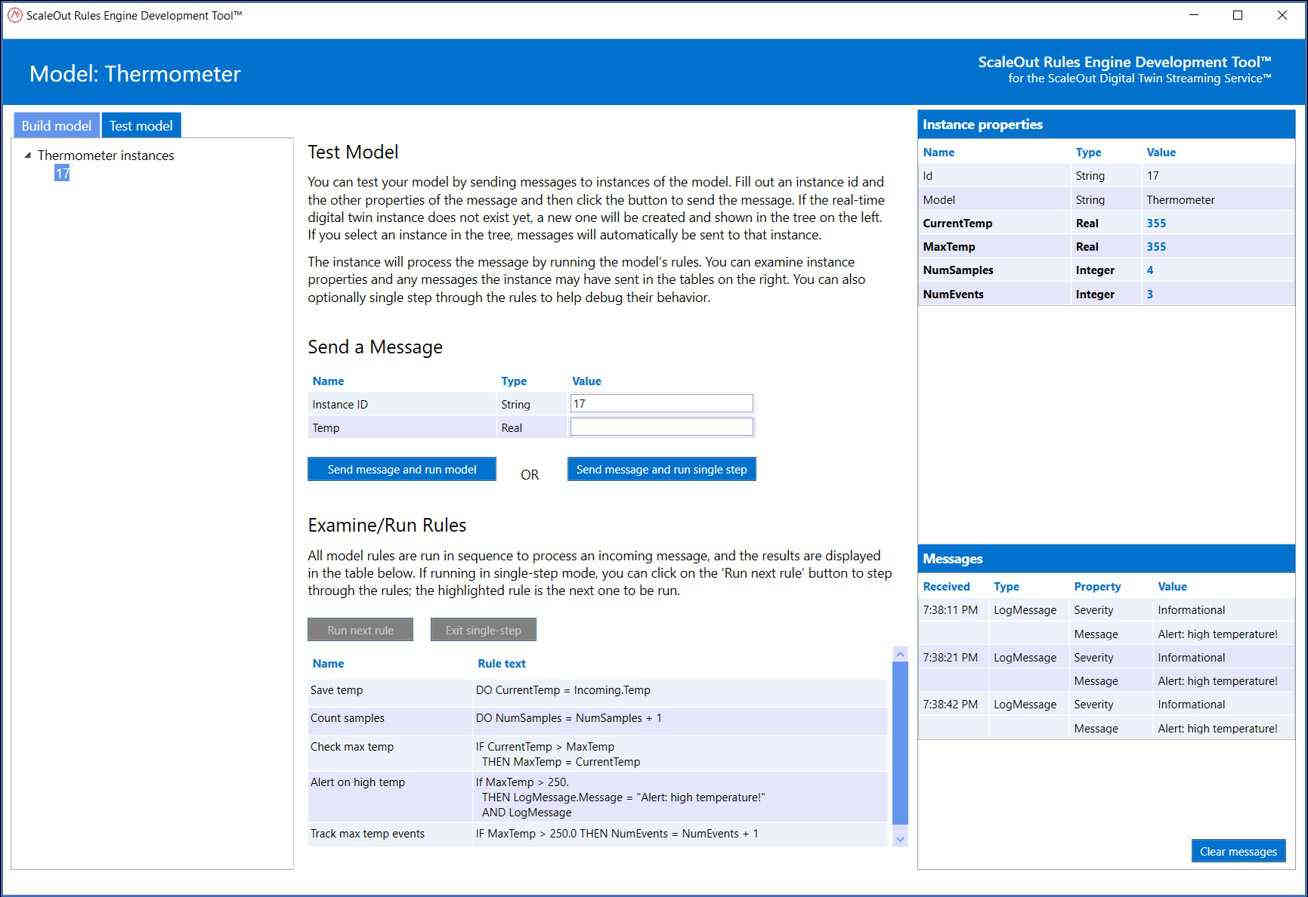The height and width of the screenshot is (897, 1308).
Task: Click Send message and run single step button
Action: click(x=661, y=469)
